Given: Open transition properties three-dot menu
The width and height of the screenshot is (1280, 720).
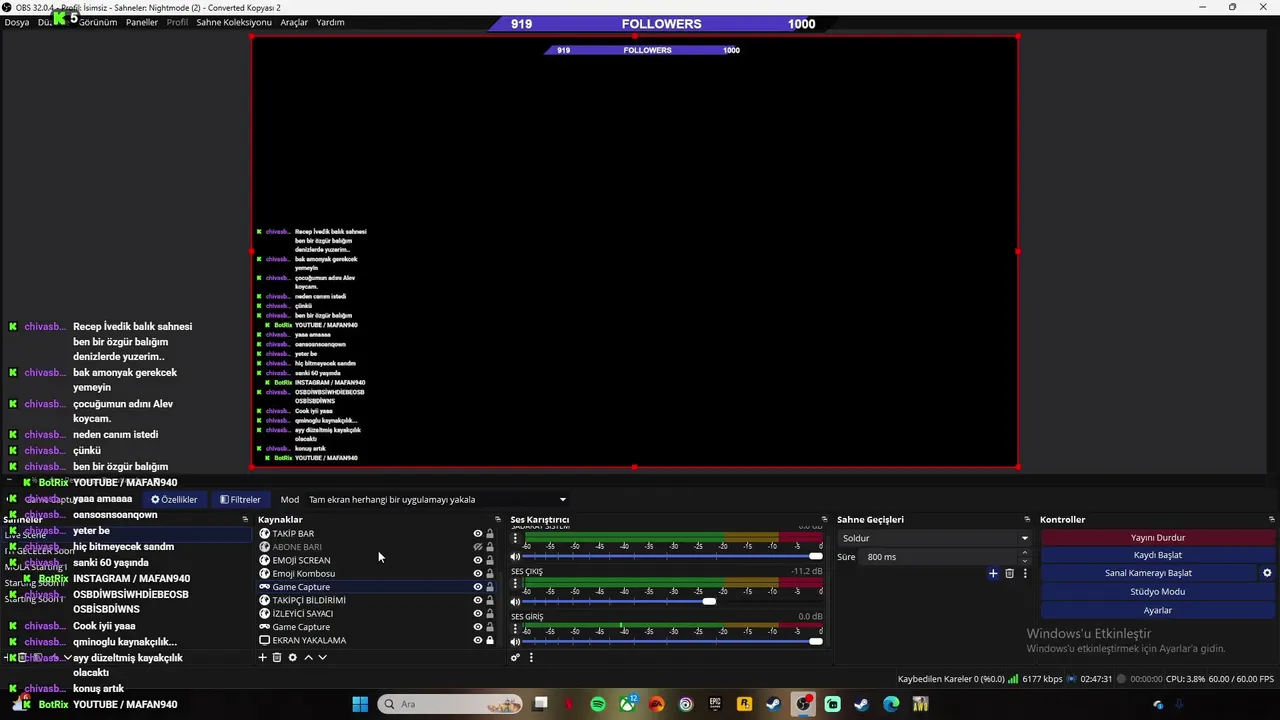Looking at the screenshot, I should 1024,573.
